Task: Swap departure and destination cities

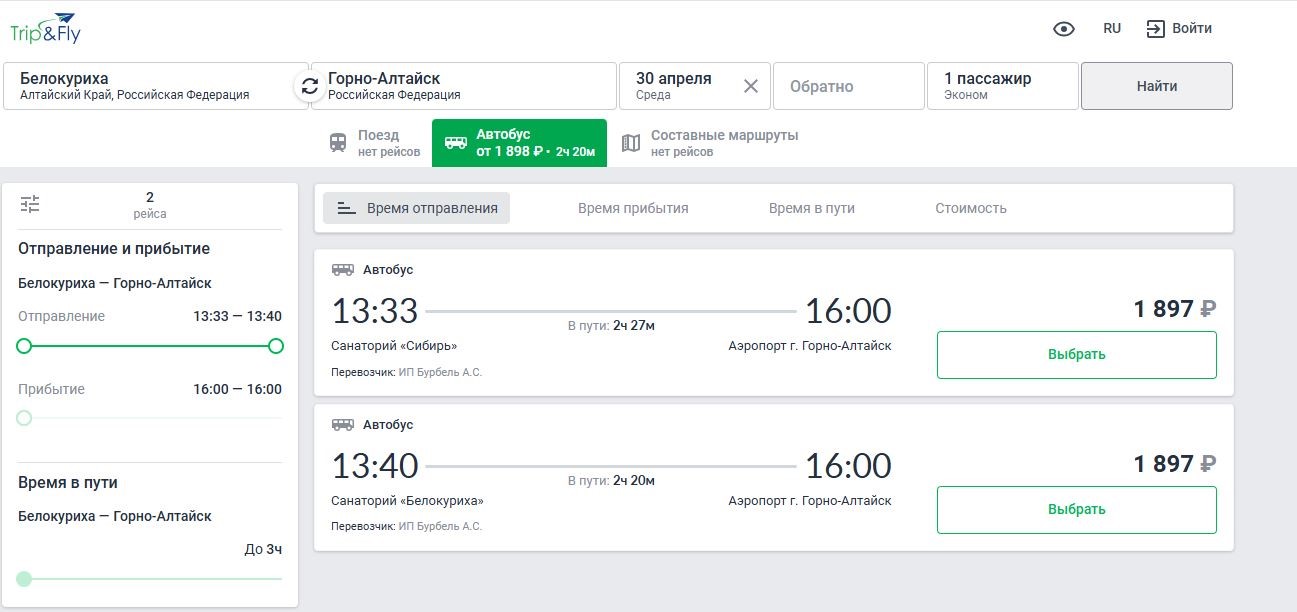Action: [x=310, y=86]
